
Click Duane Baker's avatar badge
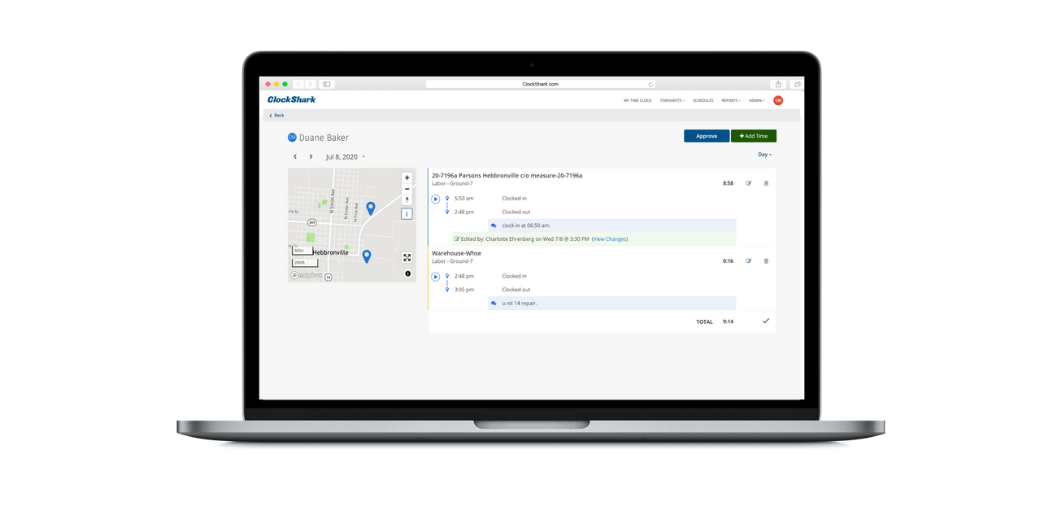point(292,137)
